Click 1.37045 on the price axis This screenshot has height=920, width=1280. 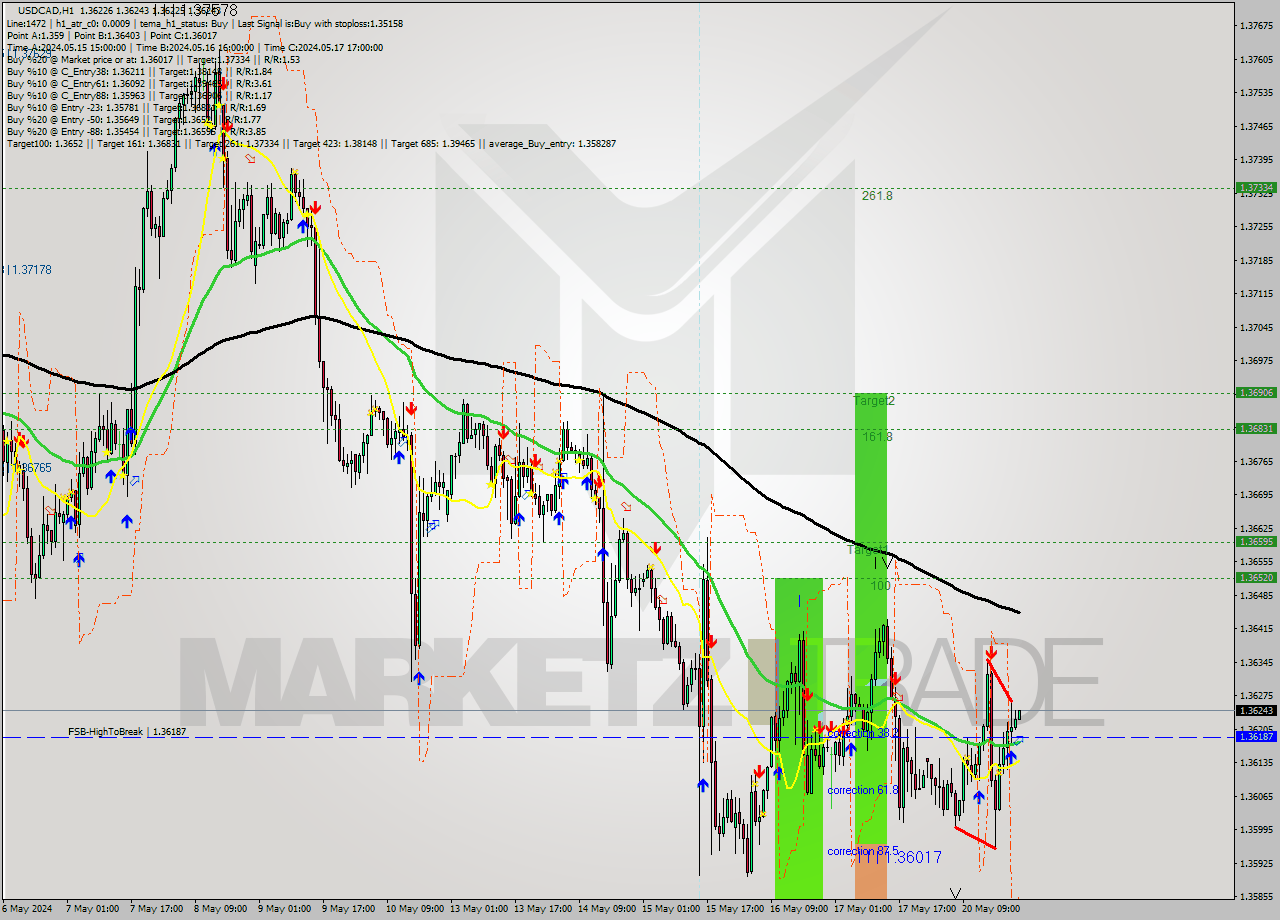click(x=1258, y=327)
